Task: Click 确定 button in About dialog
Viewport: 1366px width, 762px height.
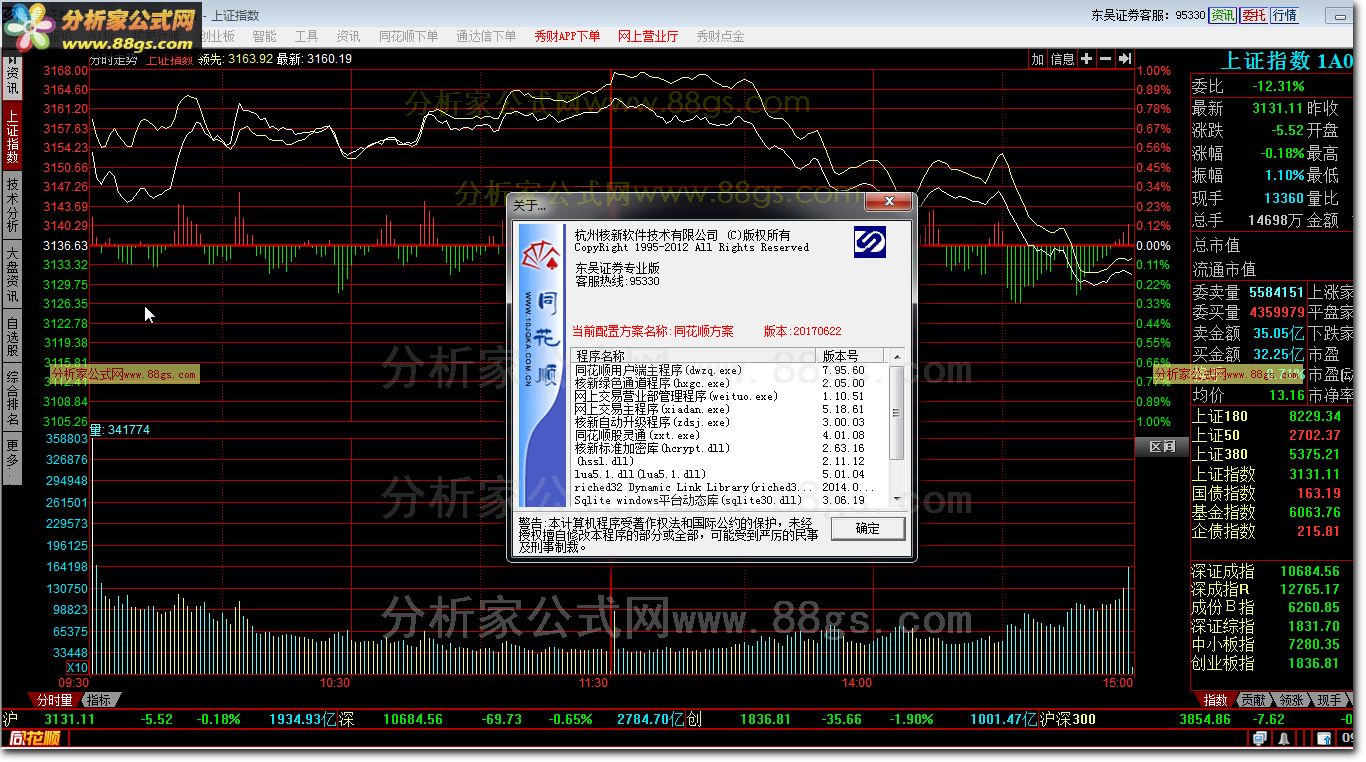Action: 868,528
